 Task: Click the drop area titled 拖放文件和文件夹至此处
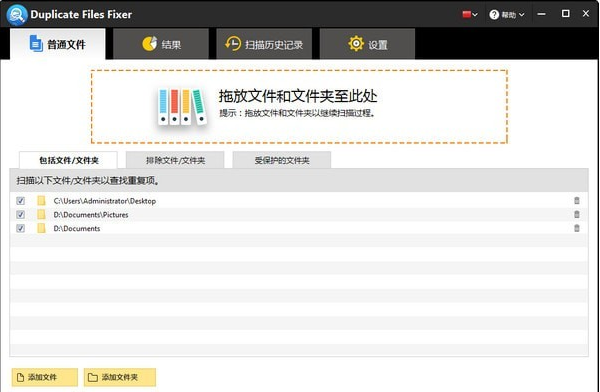click(x=299, y=107)
